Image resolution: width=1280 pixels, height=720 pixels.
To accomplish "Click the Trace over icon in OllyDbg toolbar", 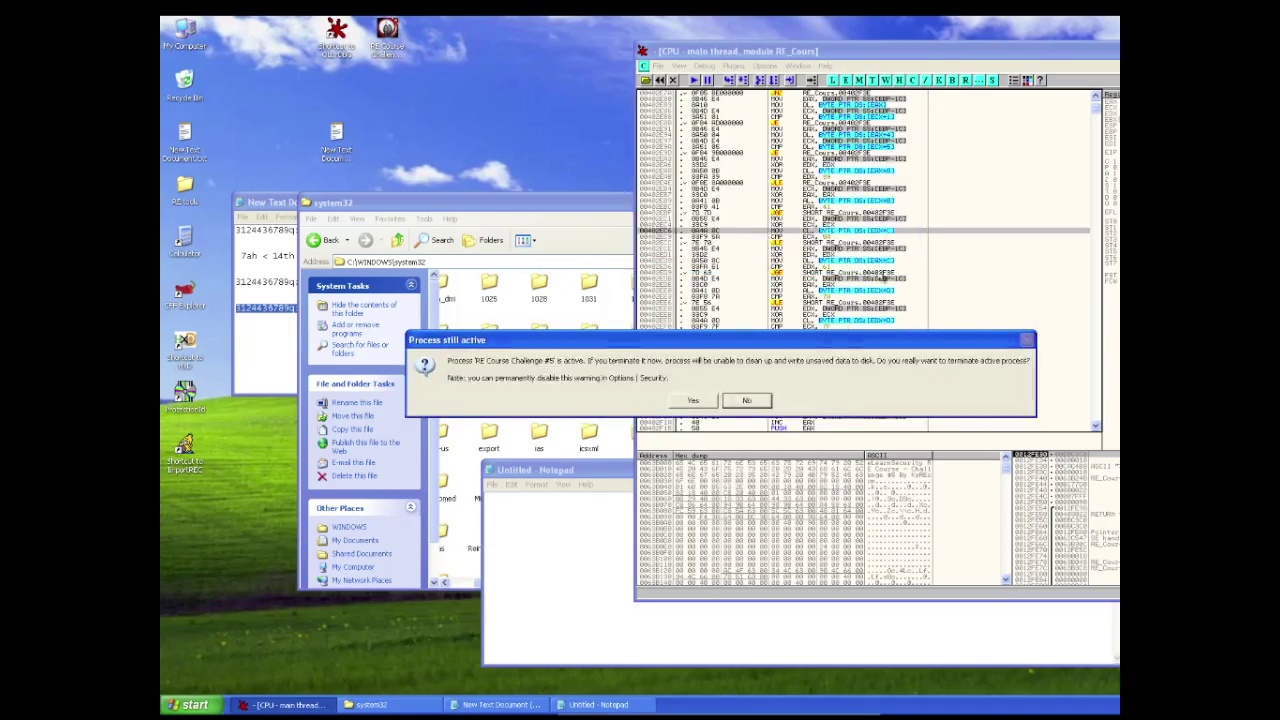I will pos(774,80).
